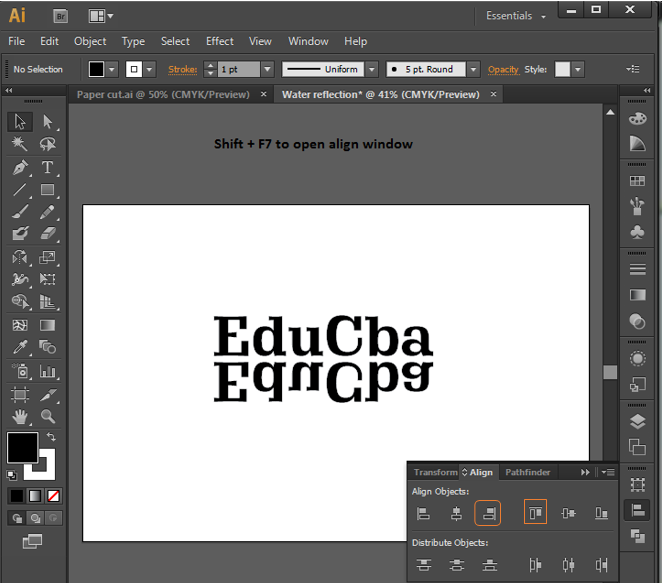Swap fill and stroke colors
Image resolution: width=662 pixels, height=583 pixels.
pyautogui.click(x=51, y=437)
